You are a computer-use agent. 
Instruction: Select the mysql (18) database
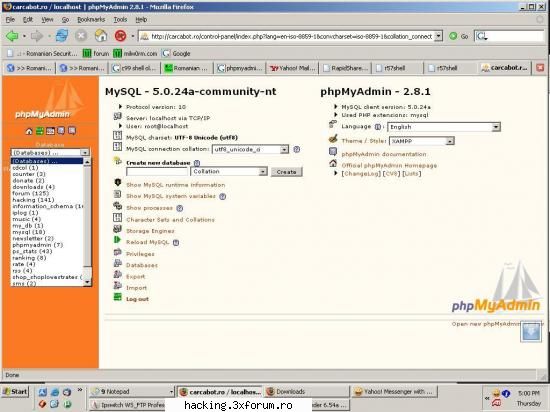point(28,232)
